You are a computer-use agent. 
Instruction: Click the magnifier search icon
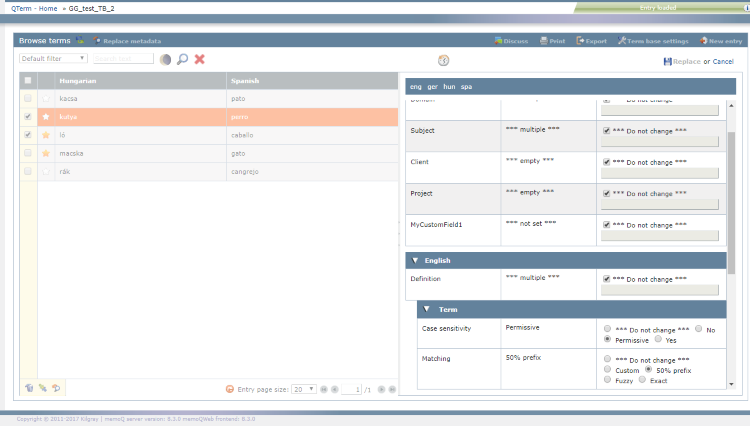(182, 59)
